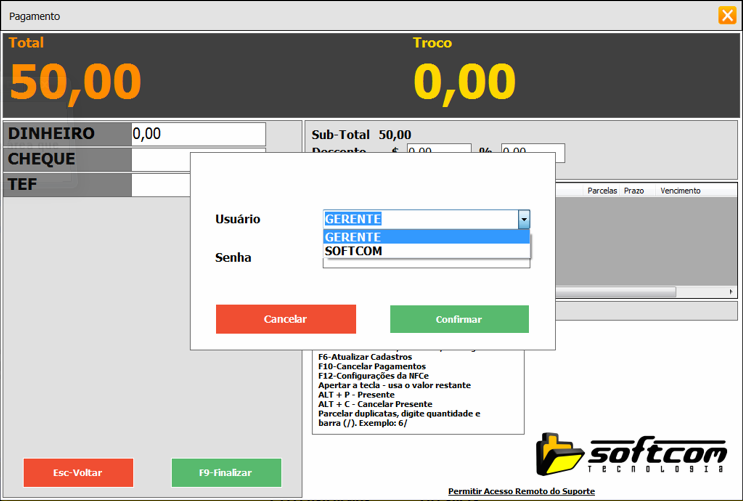Click the Usuário combo box text
Viewport: 743px width, 501px height.
[420, 220]
